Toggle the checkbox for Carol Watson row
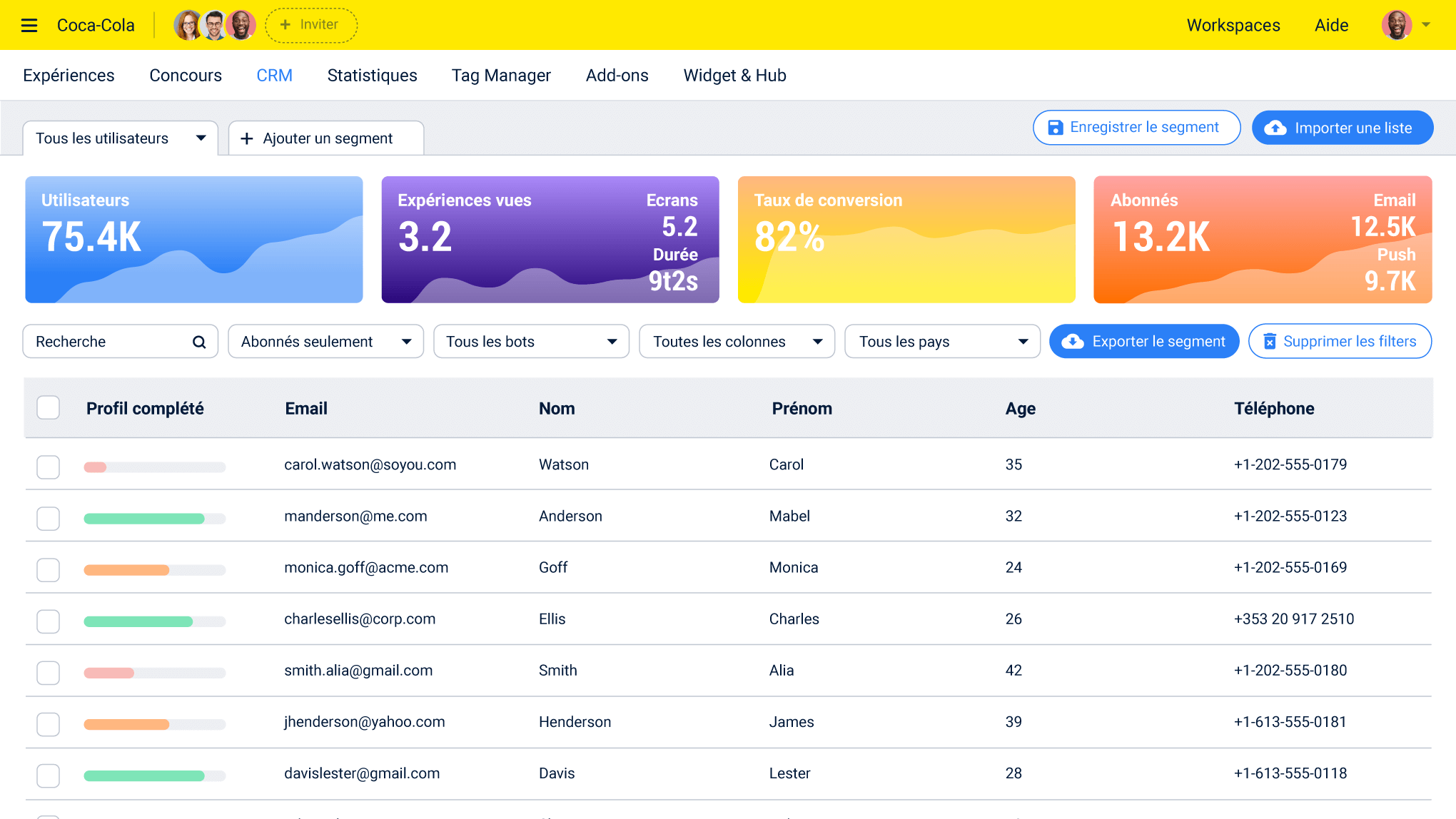Viewport: 1456px width, 819px height. tap(48, 465)
